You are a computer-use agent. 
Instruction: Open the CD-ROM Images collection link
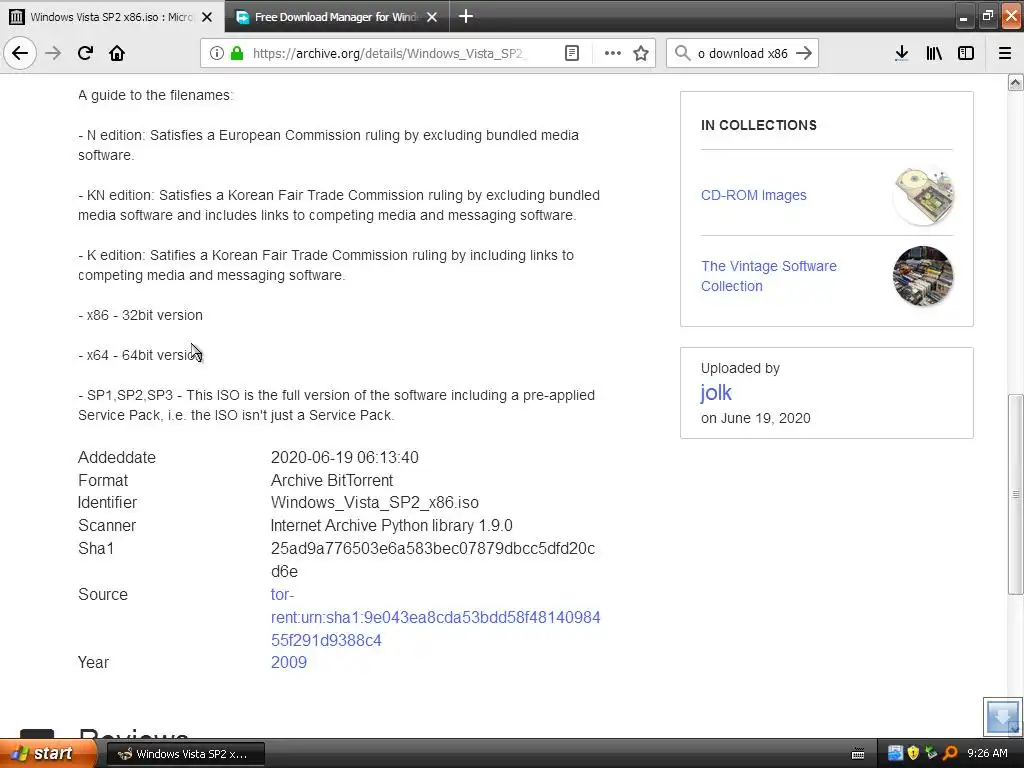pos(754,195)
